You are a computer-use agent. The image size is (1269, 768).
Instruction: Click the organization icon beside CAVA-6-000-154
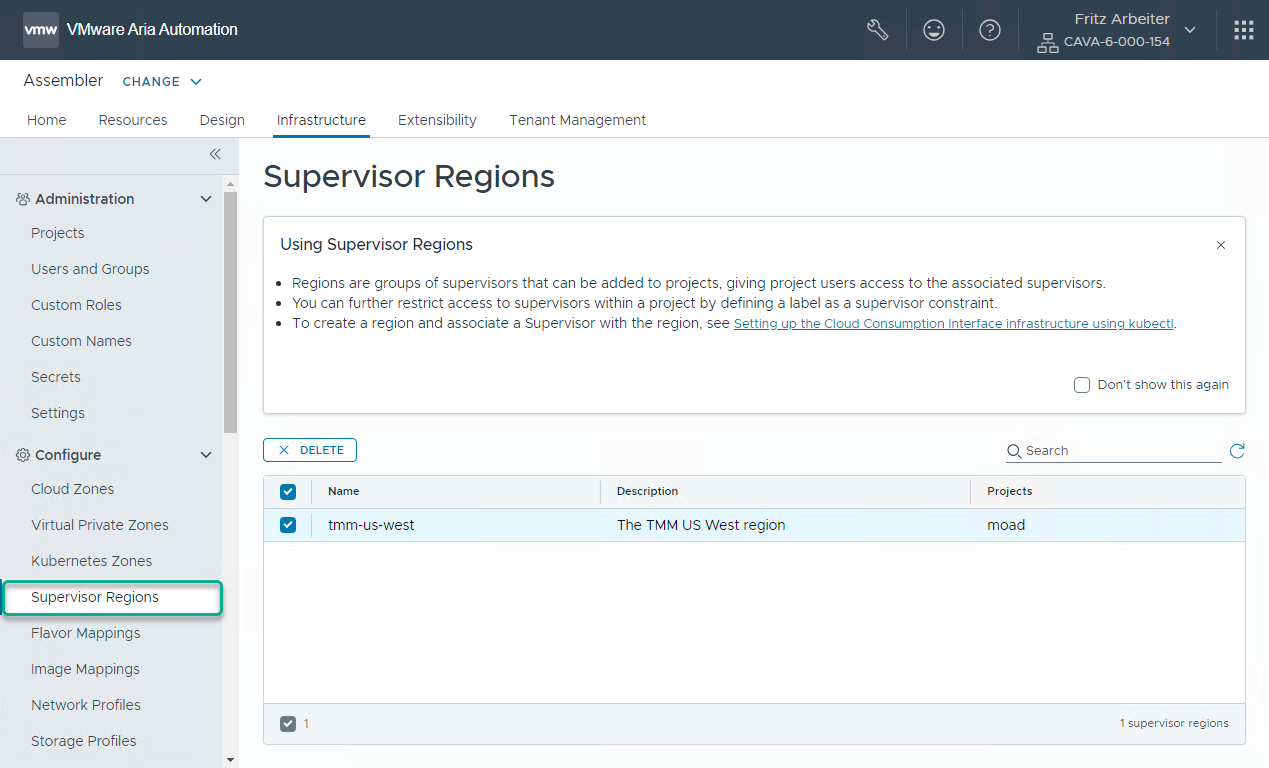point(1047,43)
